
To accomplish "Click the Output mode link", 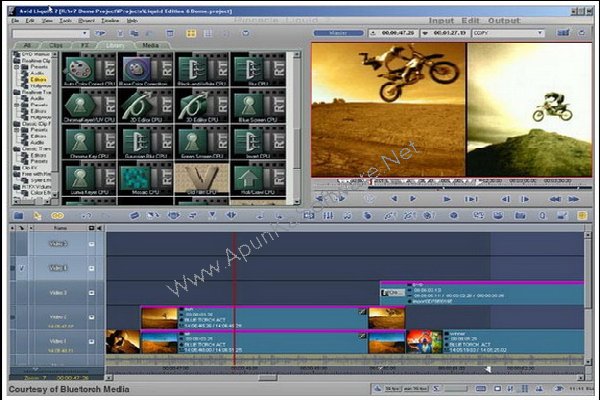I will click(504, 21).
